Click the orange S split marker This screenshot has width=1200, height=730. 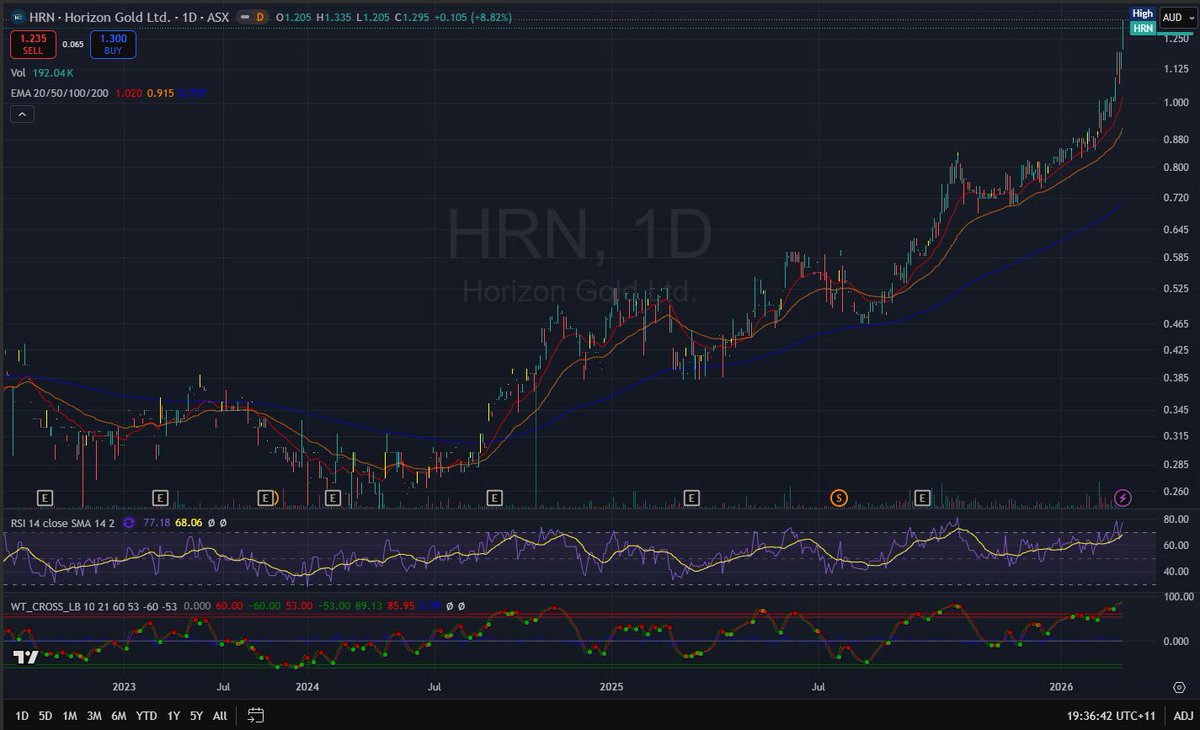pos(839,497)
